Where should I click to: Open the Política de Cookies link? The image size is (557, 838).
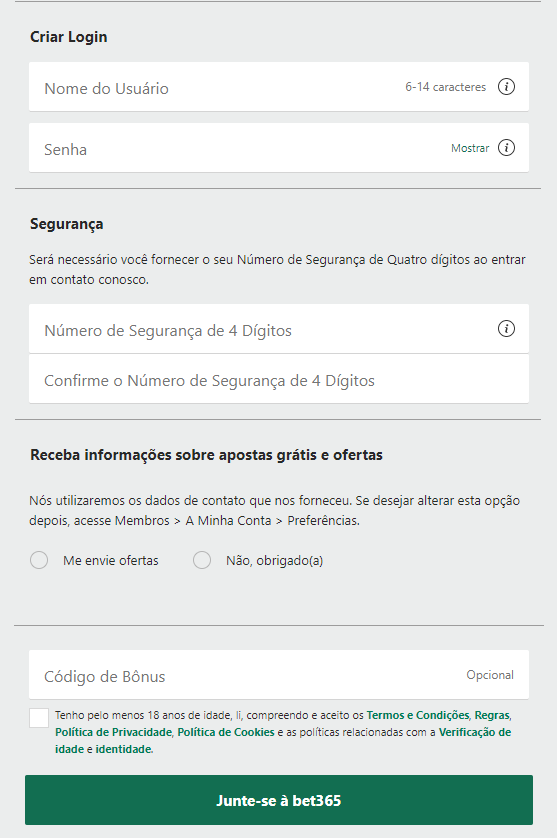click(226, 732)
